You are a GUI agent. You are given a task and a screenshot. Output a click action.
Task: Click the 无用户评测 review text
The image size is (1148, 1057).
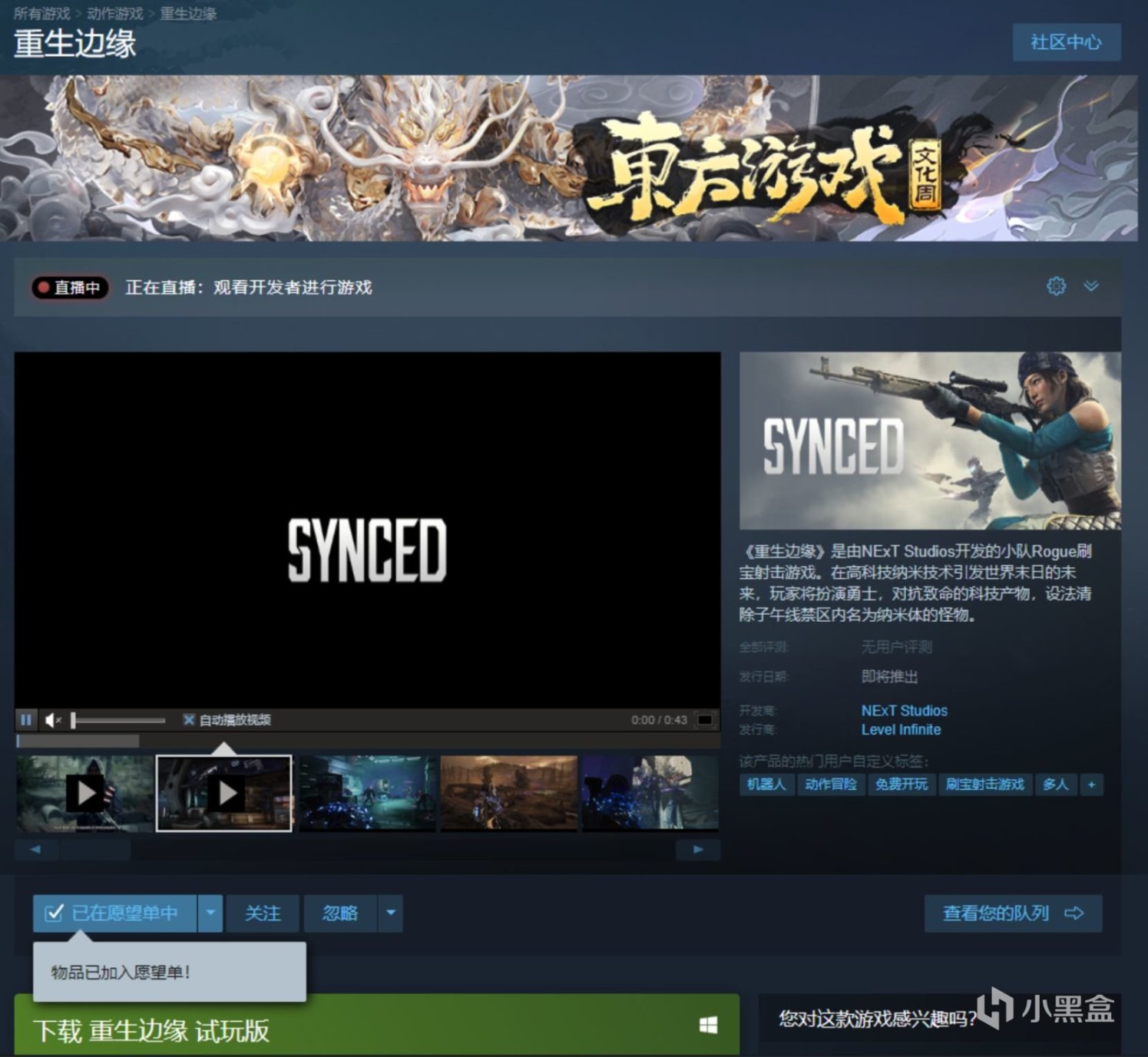click(x=896, y=647)
